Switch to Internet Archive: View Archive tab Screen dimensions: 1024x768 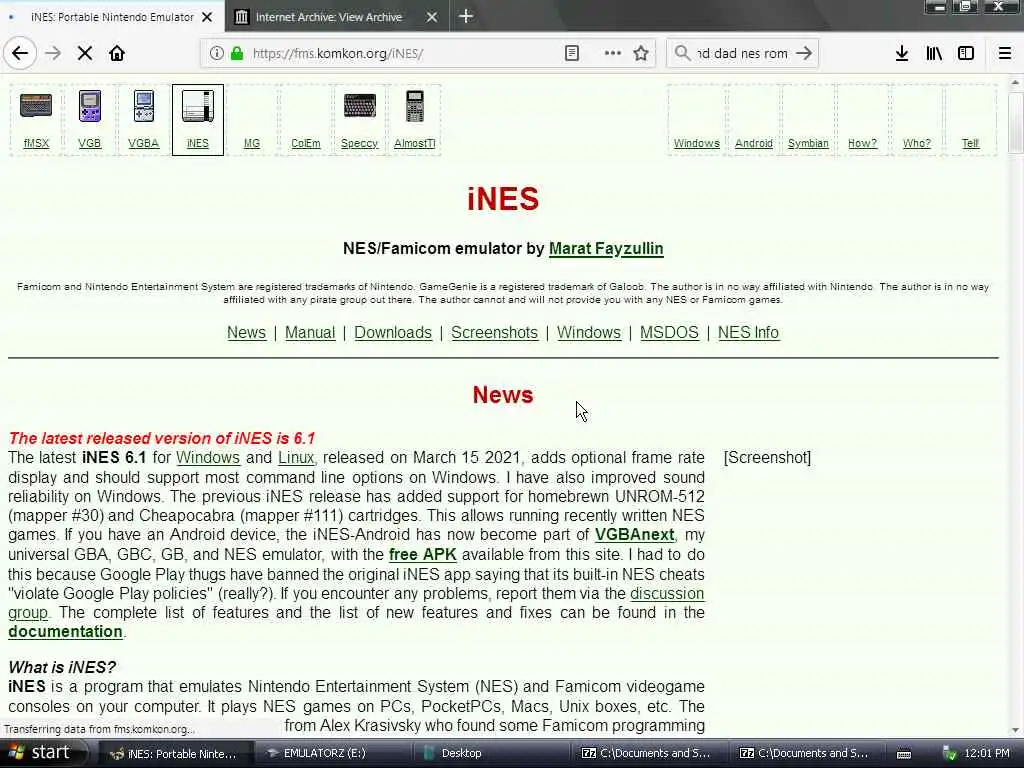(x=328, y=17)
